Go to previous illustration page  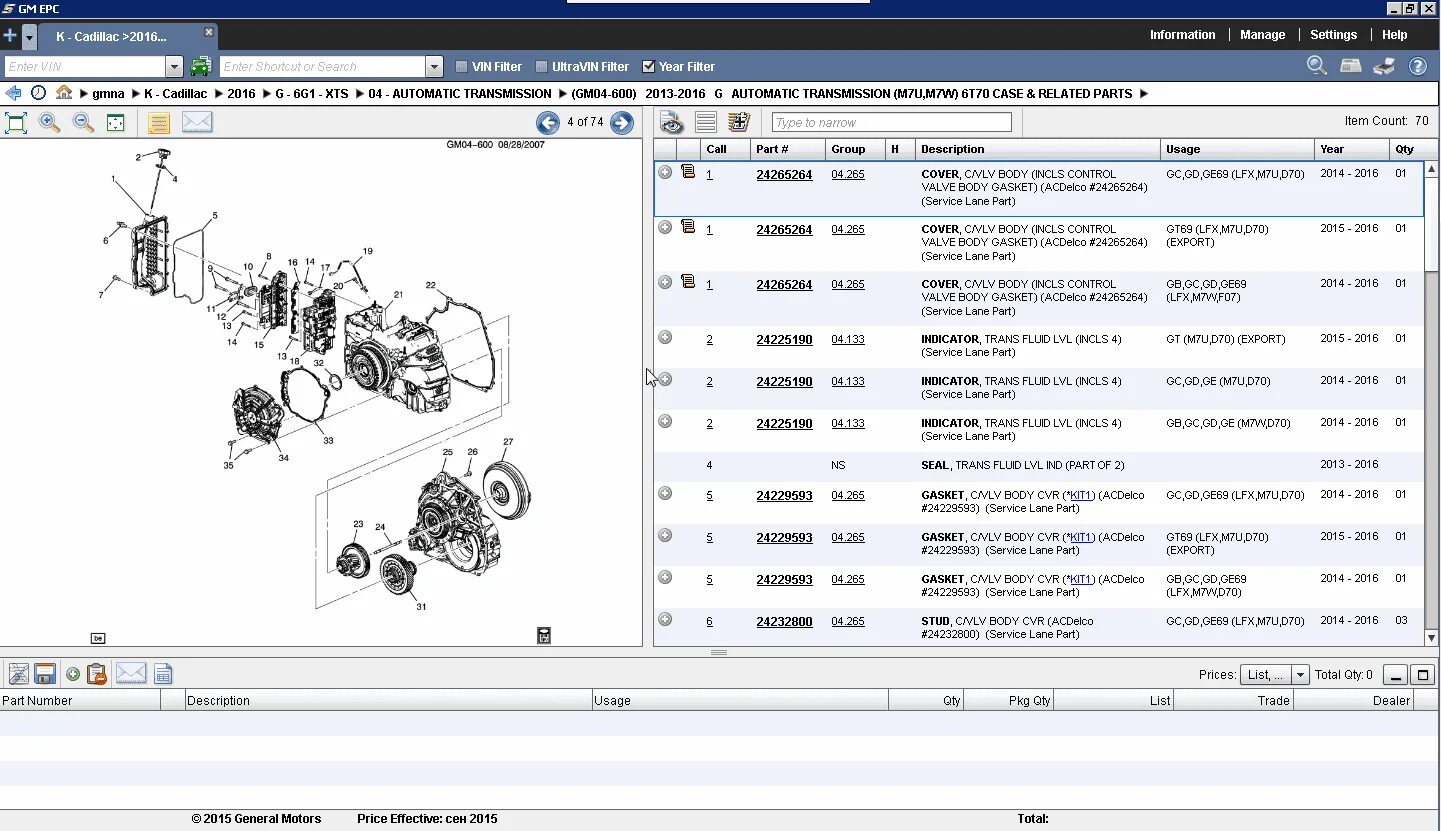[548, 123]
